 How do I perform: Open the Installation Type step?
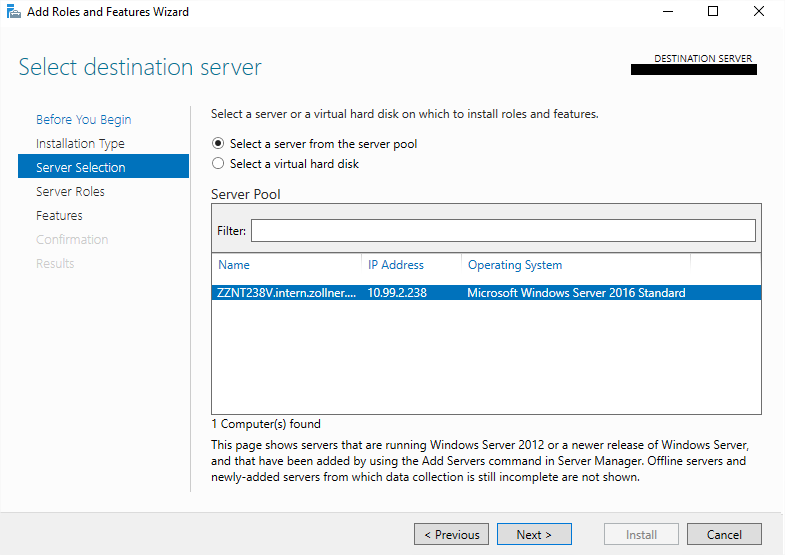click(80, 144)
